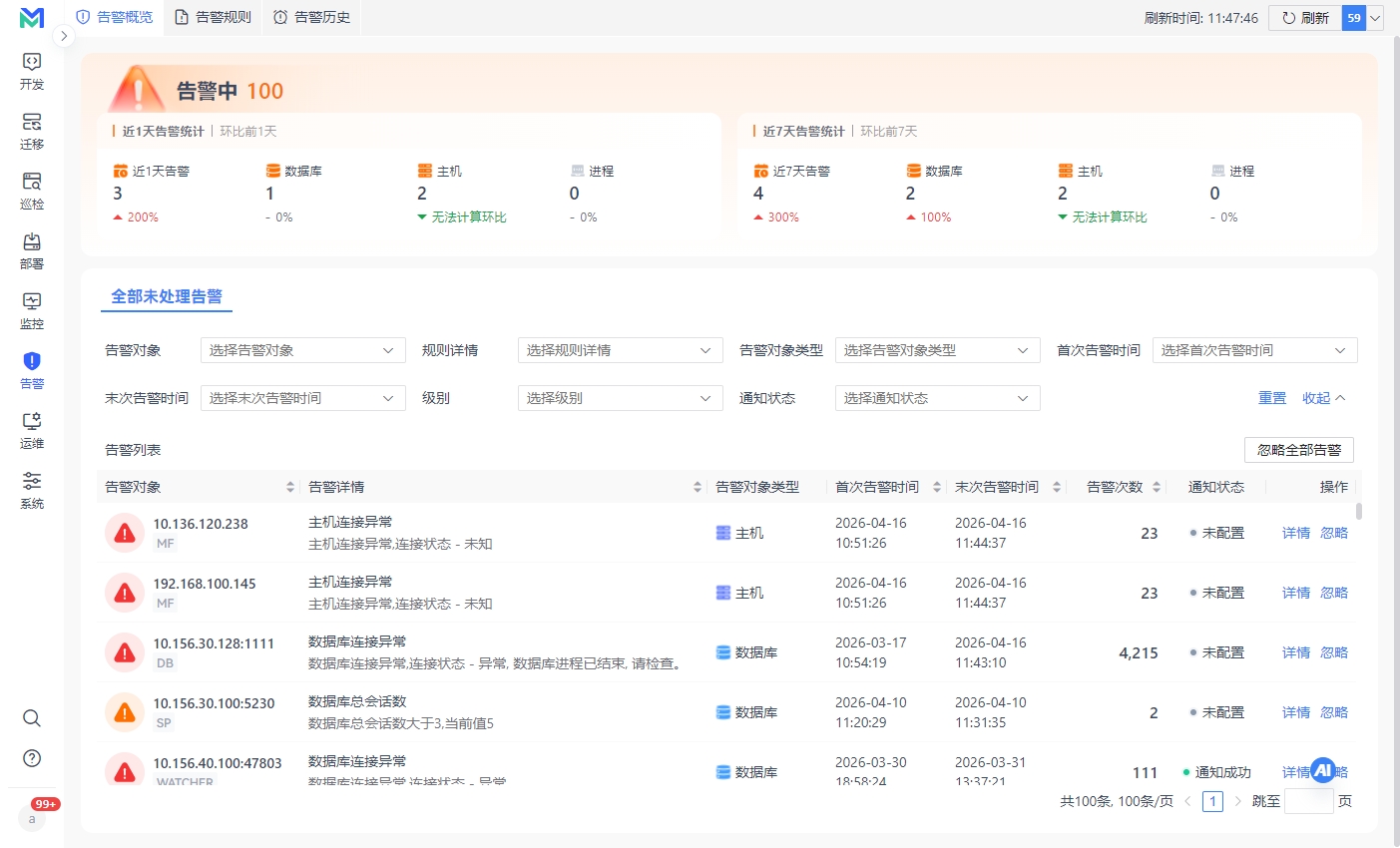Open the 运维 sidebar icon

coord(32,430)
